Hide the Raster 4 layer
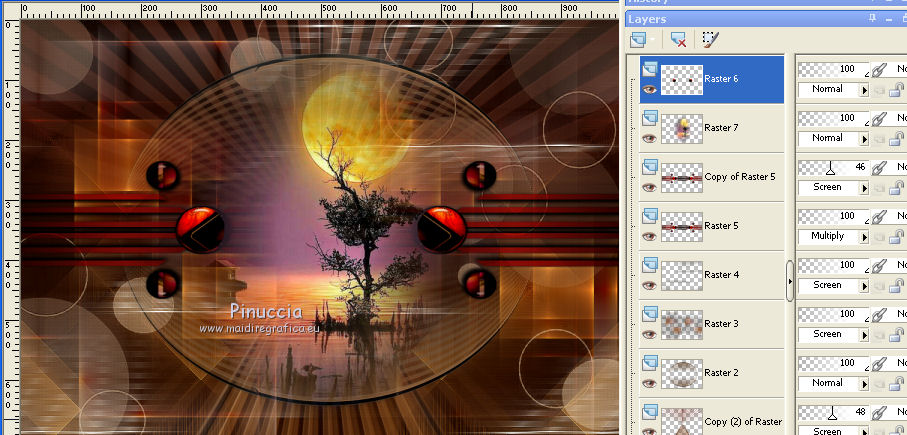This screenshot has height=435, width=907. (x=649, y=285)
